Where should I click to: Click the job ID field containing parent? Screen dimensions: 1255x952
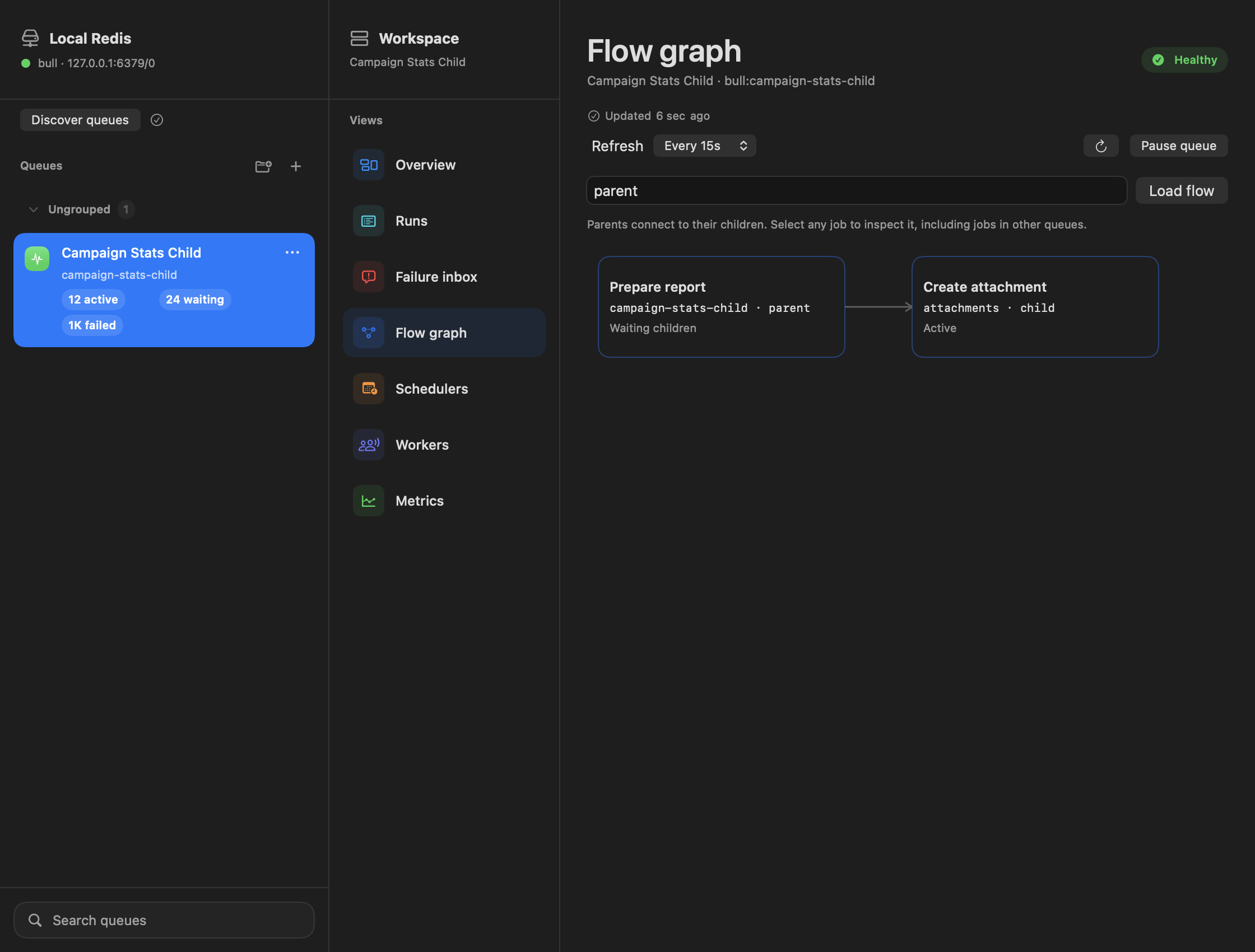(x=856, y=190)
